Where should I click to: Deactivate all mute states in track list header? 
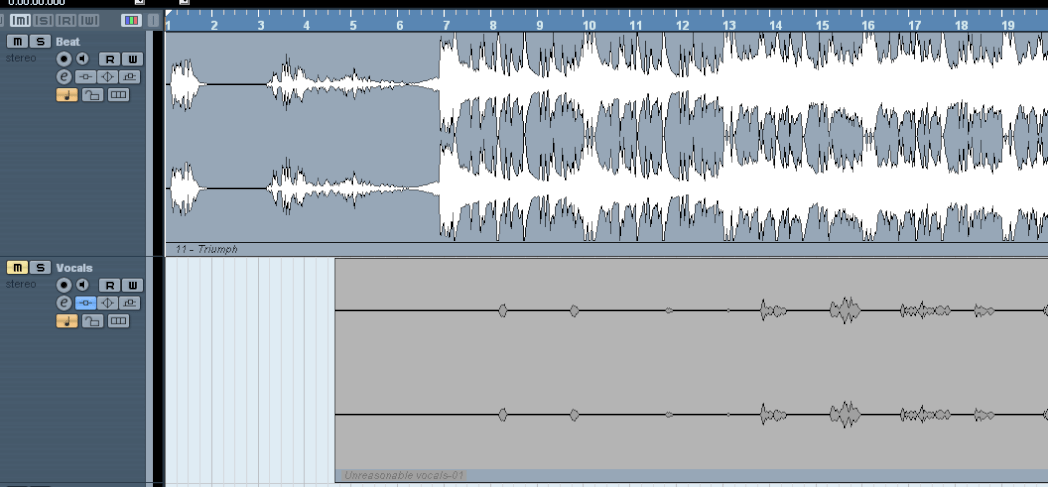click(x=21, y=21)
